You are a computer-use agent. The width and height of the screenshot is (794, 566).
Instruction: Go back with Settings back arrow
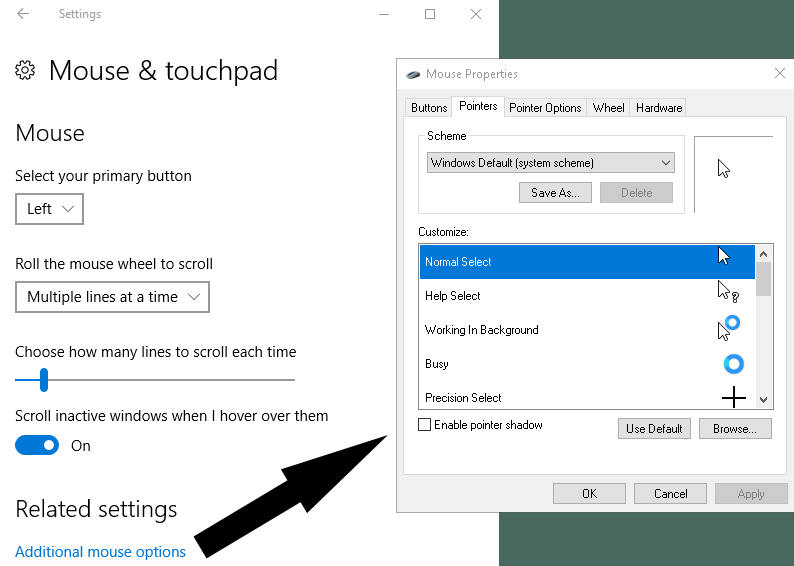(23, 14)
